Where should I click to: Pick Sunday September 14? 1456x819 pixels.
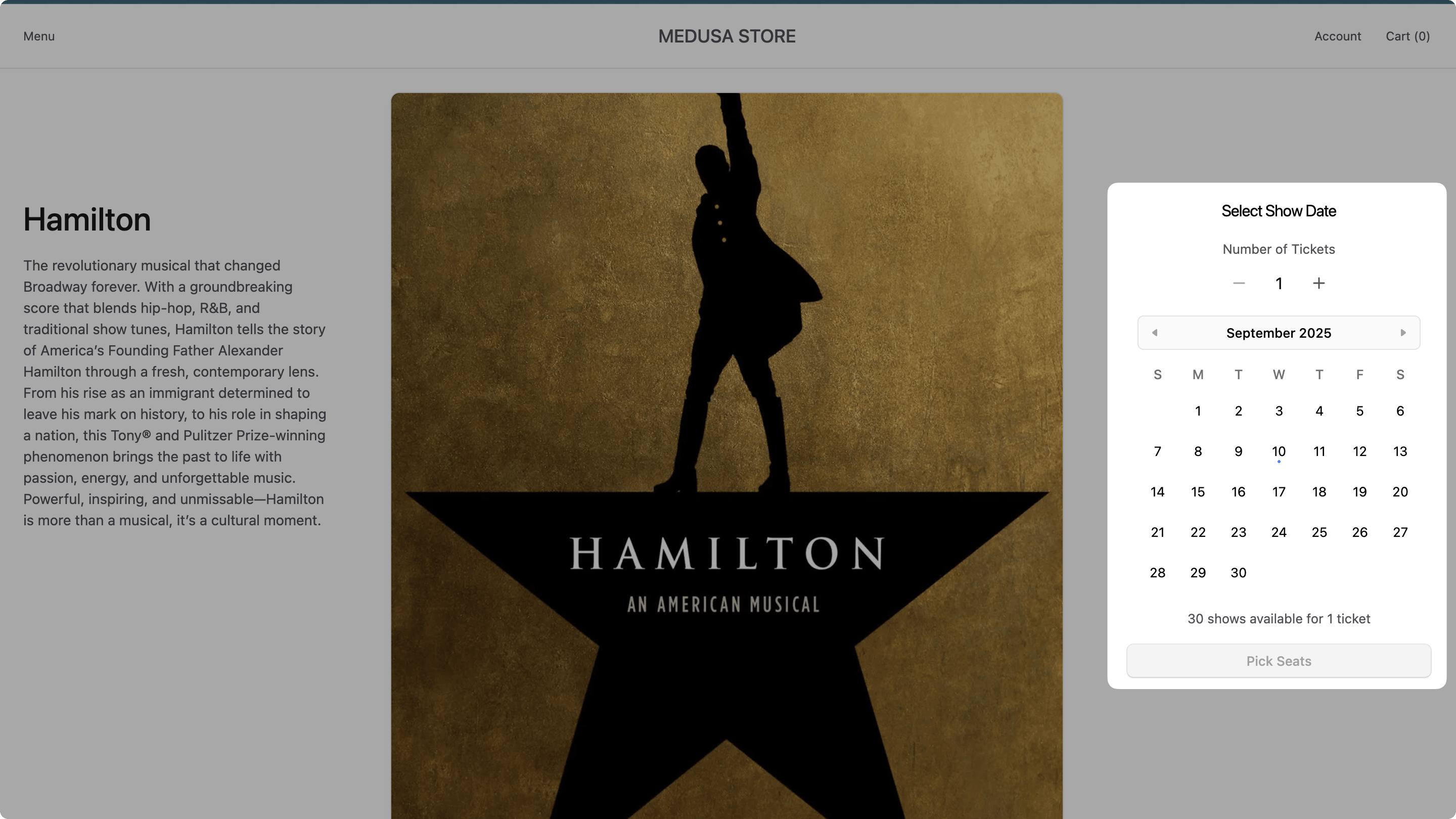pos(1158,492)
